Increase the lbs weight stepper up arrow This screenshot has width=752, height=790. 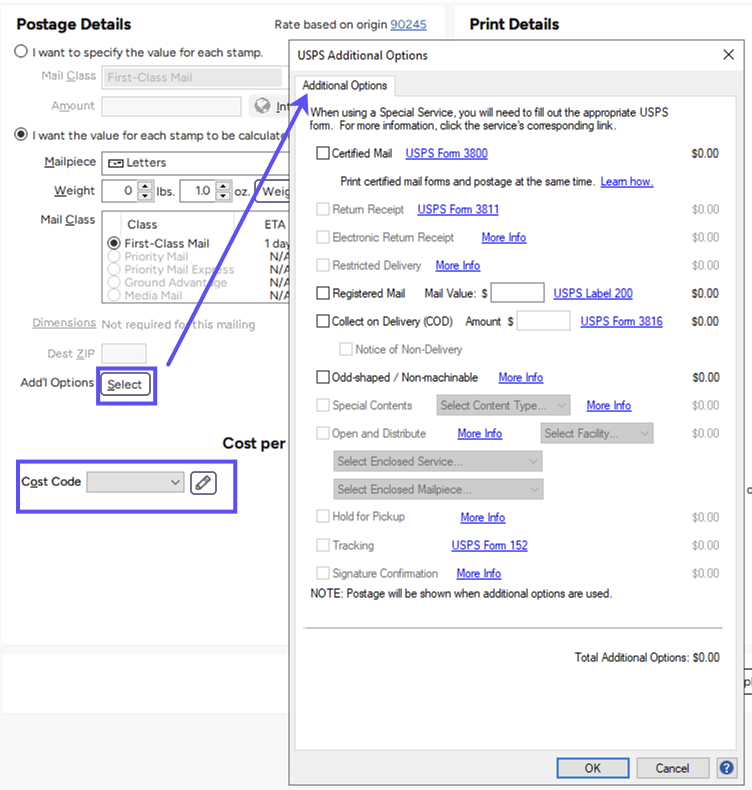coord(145,185)
